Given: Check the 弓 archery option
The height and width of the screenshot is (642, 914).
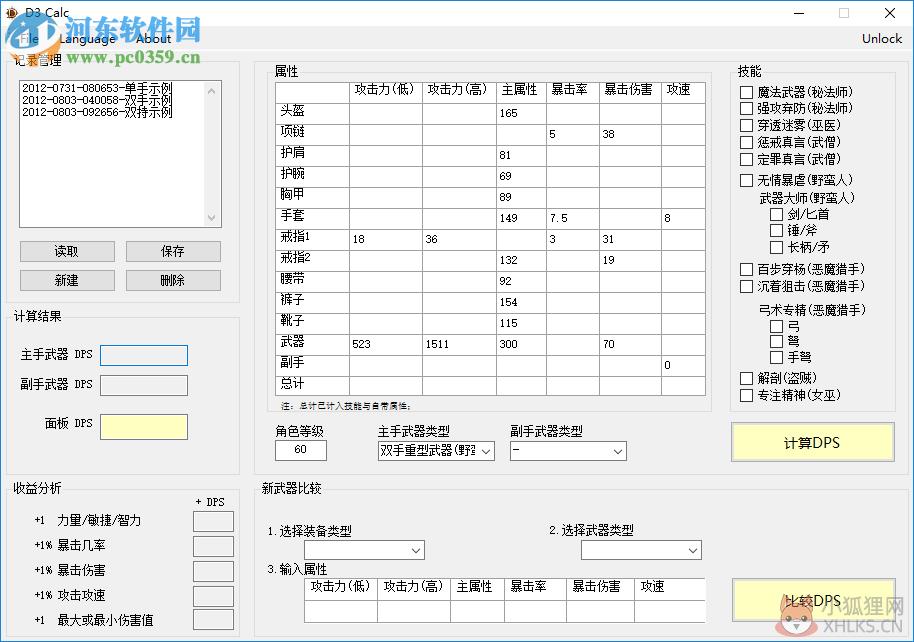Looking at the screenshot, I should [776, 327].
